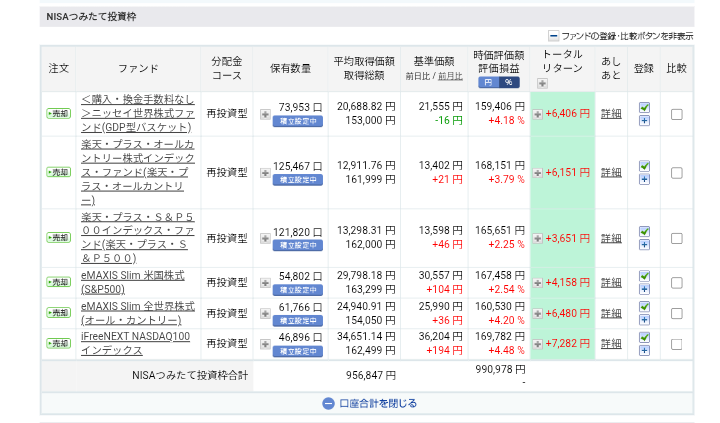Viewport: 720px width, 423px height.
Task: Expand total return plus icon beside +7,282 円
Action: tap(538, 344)
